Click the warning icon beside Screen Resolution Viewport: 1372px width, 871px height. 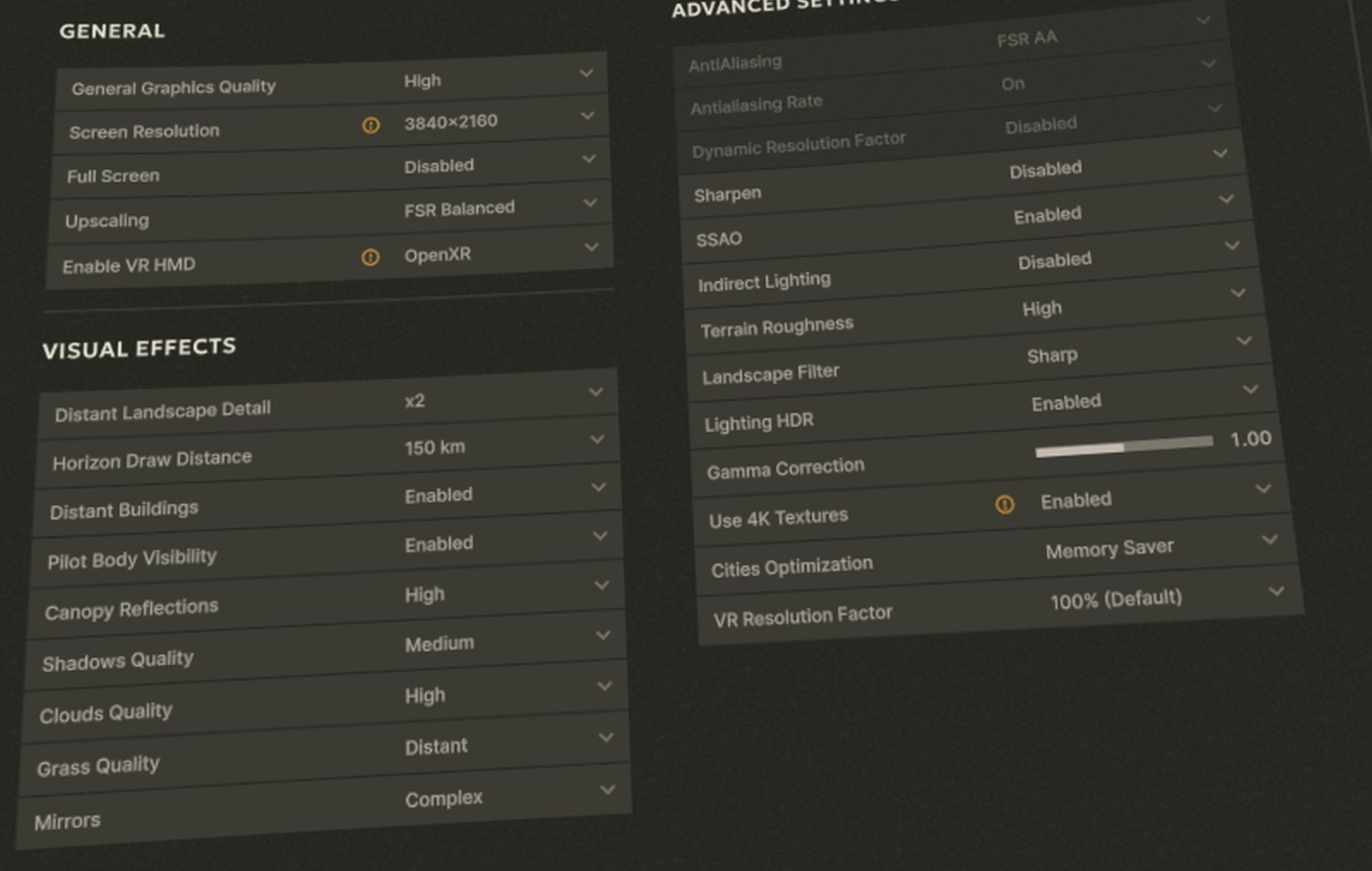click(x=371, y=125)
